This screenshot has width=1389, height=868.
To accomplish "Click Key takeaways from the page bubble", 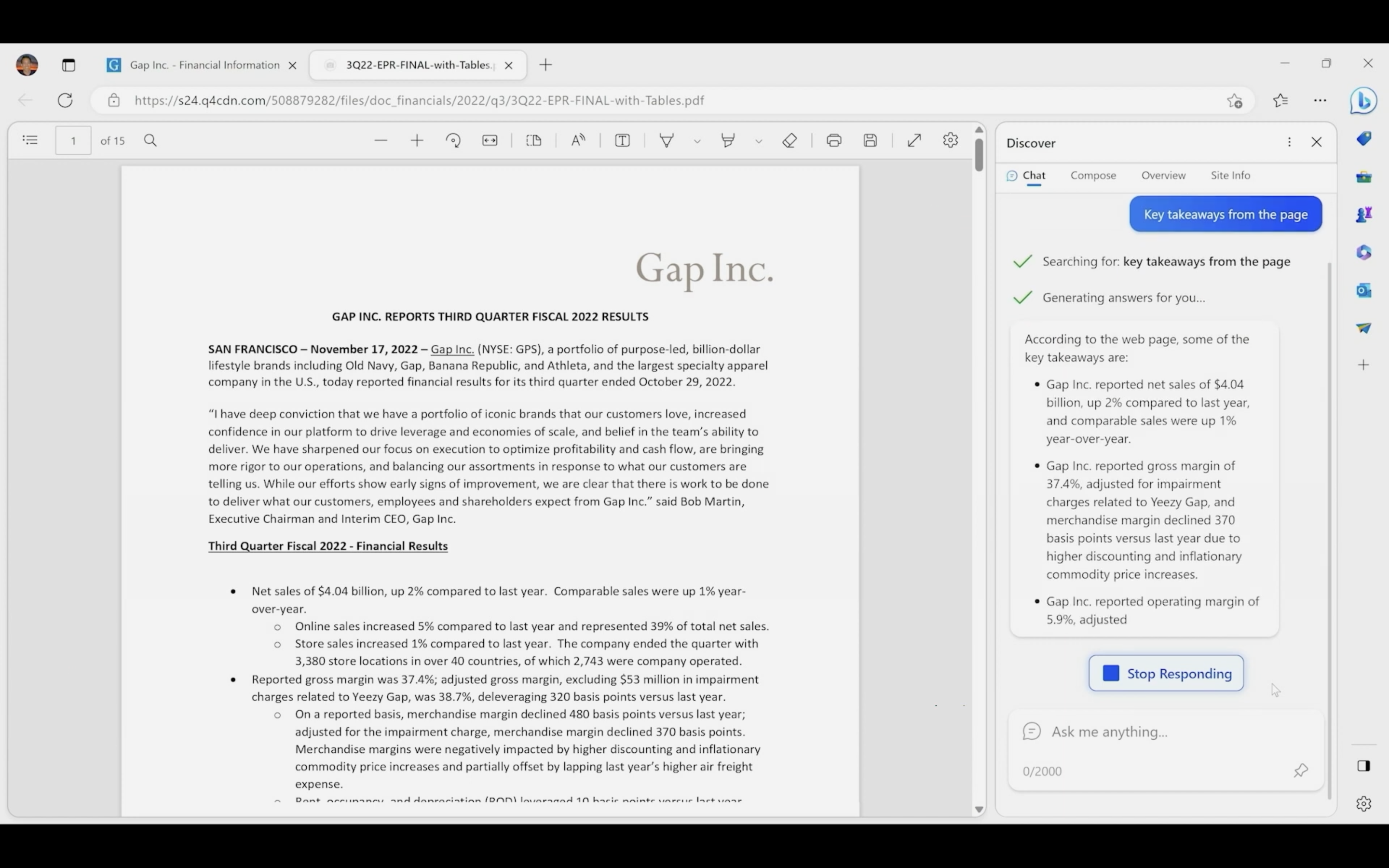I will tap(1226, 214).
